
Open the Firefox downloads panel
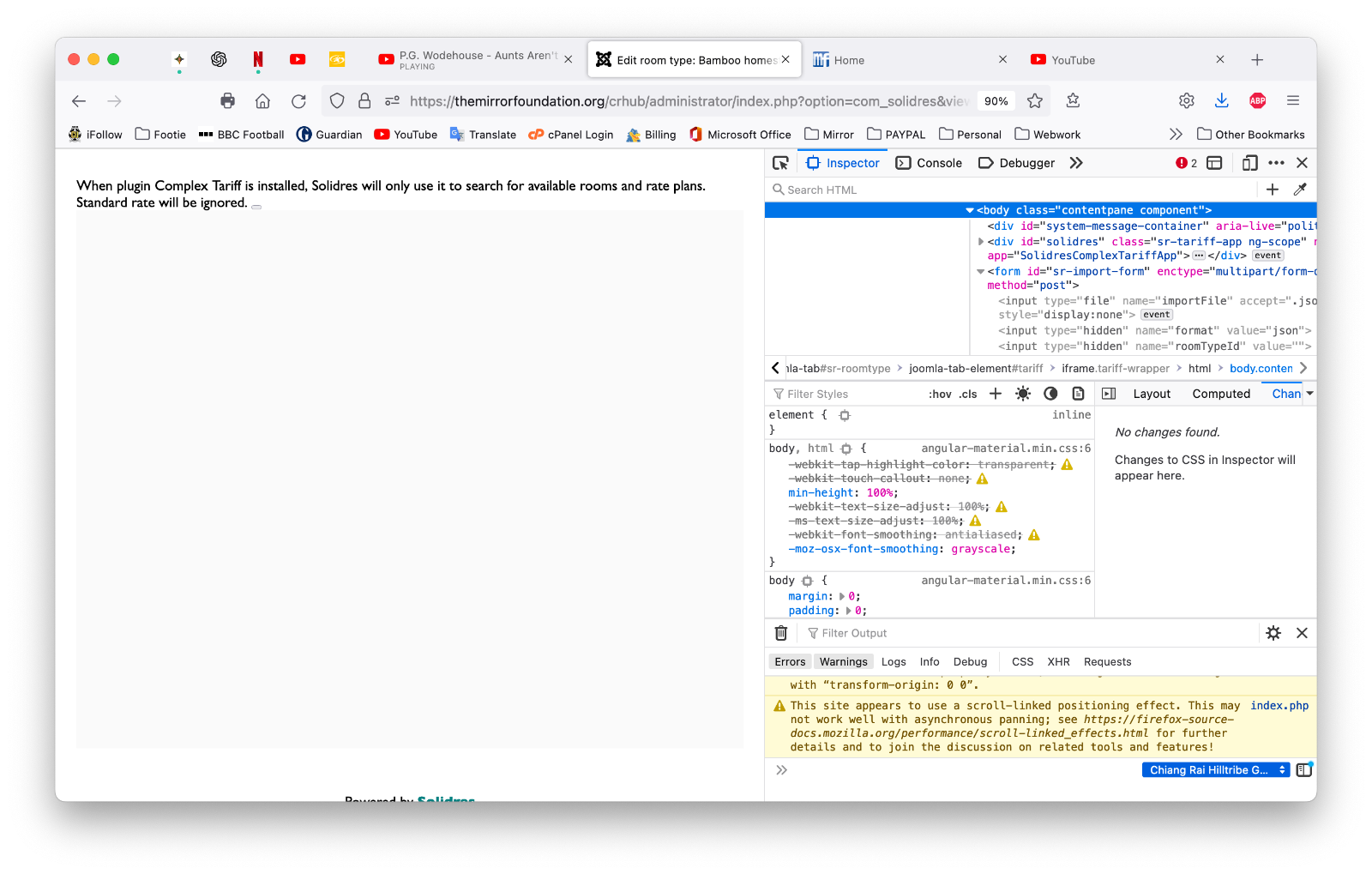click(1222, 101)
